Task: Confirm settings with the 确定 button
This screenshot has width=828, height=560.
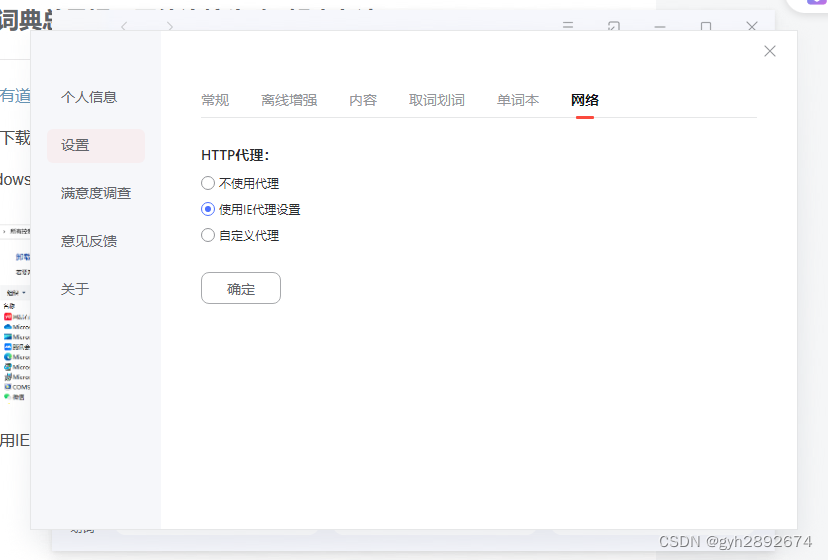Action: pyautogui.click(x=241, y=288)
